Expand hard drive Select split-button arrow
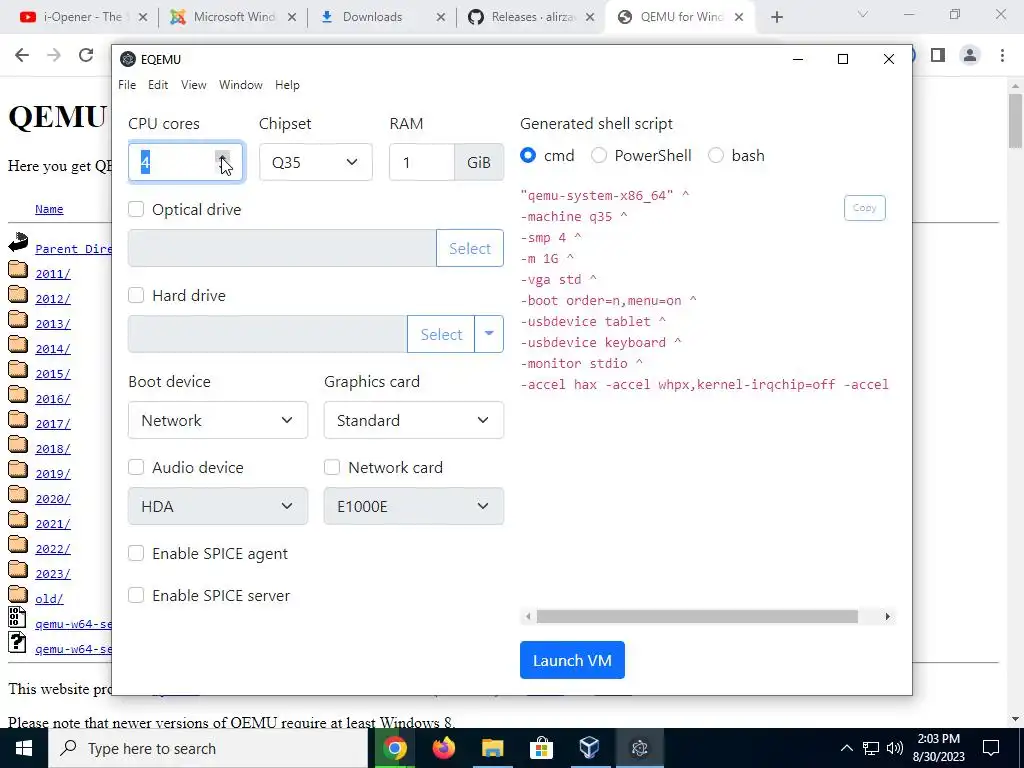 489,334
